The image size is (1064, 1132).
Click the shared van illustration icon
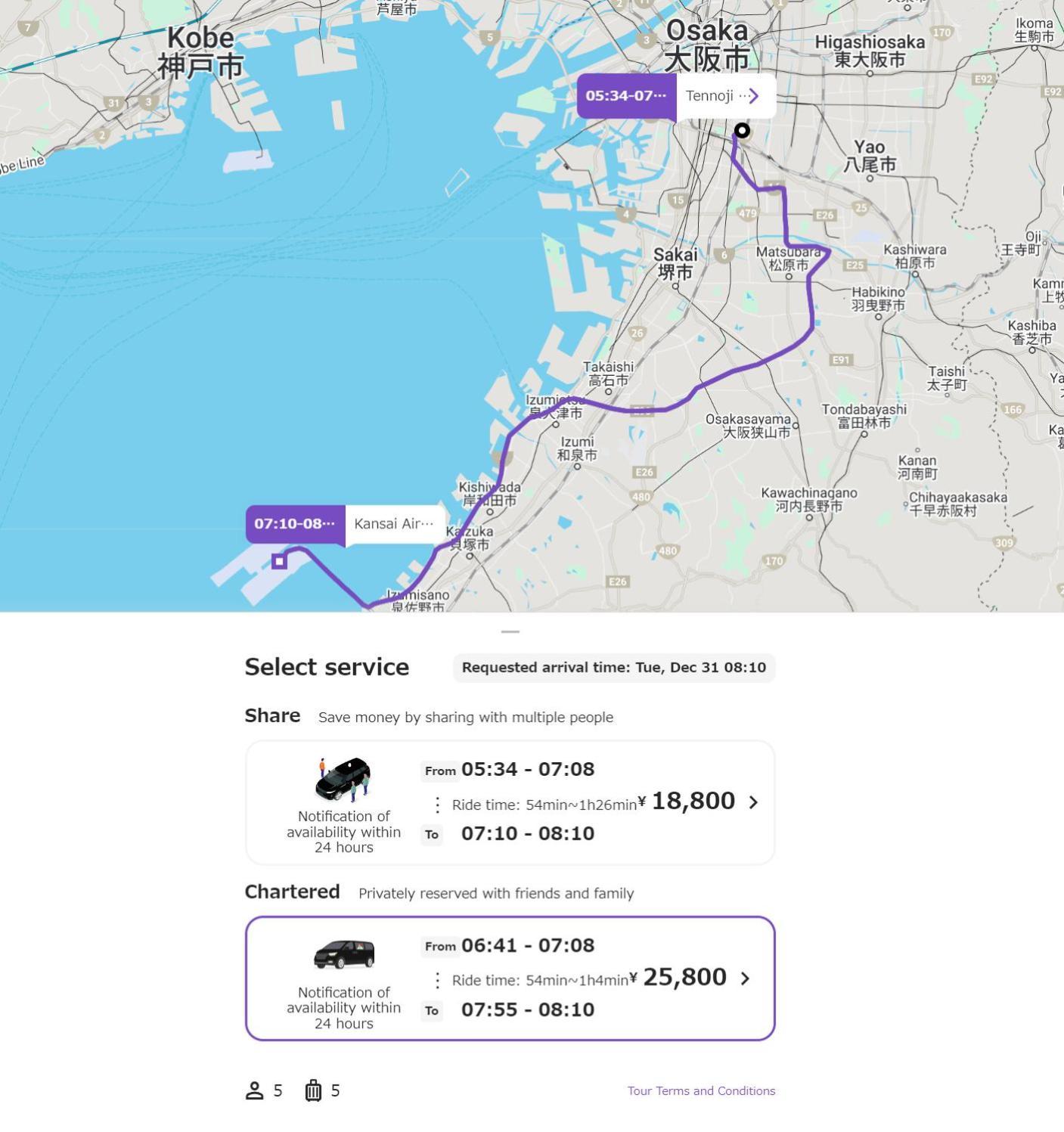pyautogui.click(x=343, y=779)
